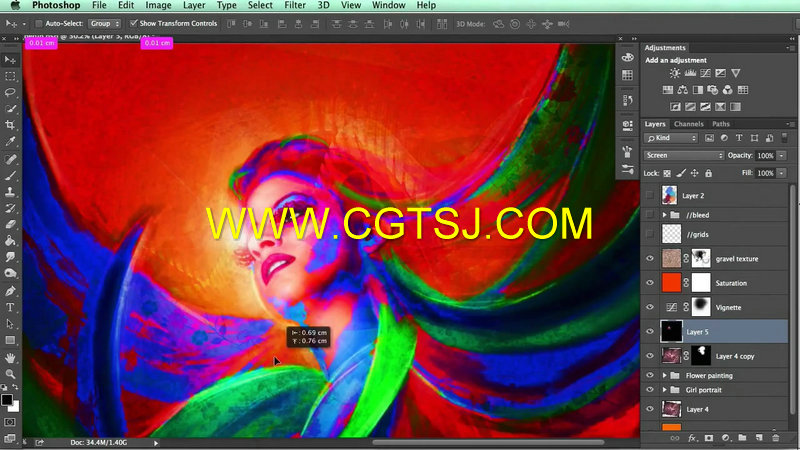Viewport: 800px width, 450px height.
Task: Toggle the Auto-Select checkbox
Action: tap(38, 23)
